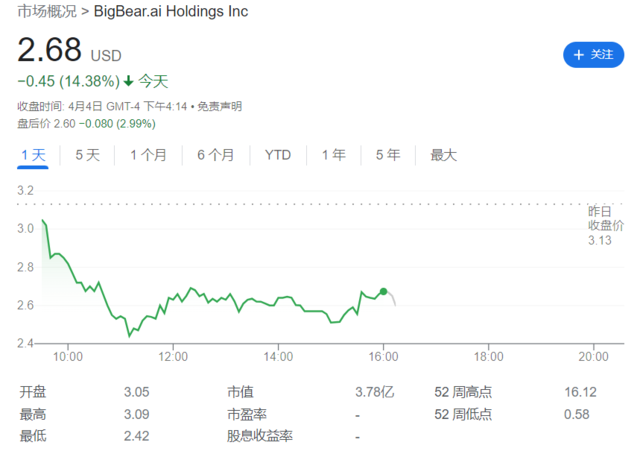Screen dimensions: 640x454
Task: Click the BigBear.ai Holdings Inc title
Action: (171, 12)
